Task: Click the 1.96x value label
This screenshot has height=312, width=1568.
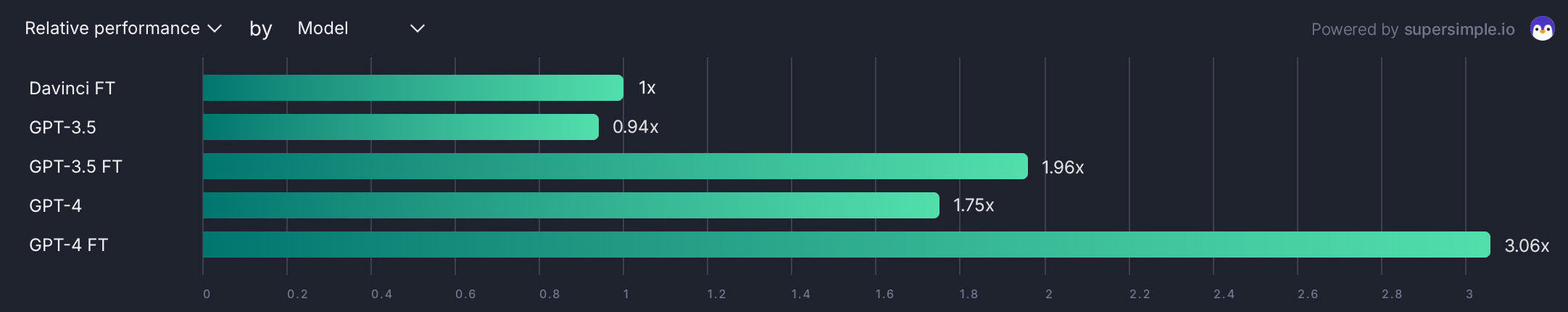Action: click(1063, 168)
